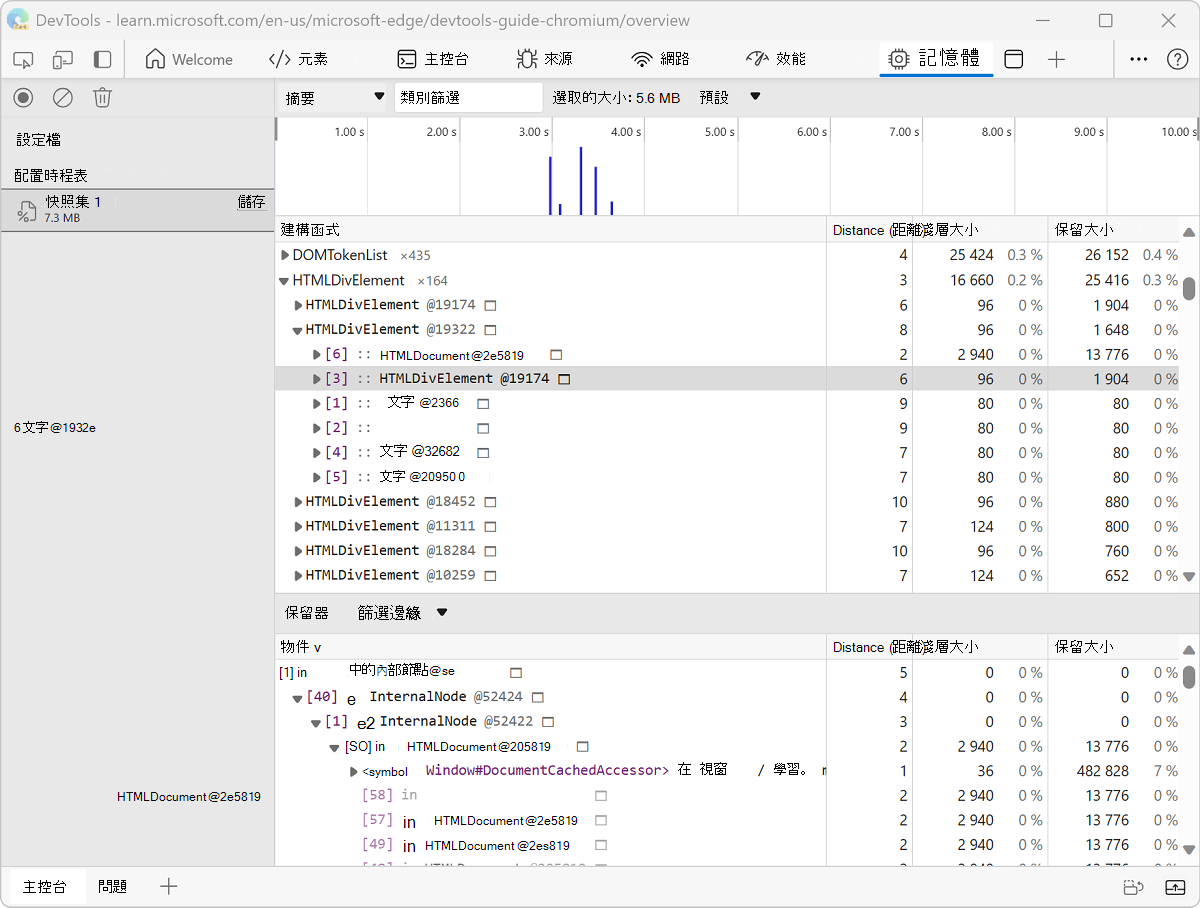Viewport: 1200px width, 908px height.
Task: Open the DevTools help icon
Action: [1177, 60]
